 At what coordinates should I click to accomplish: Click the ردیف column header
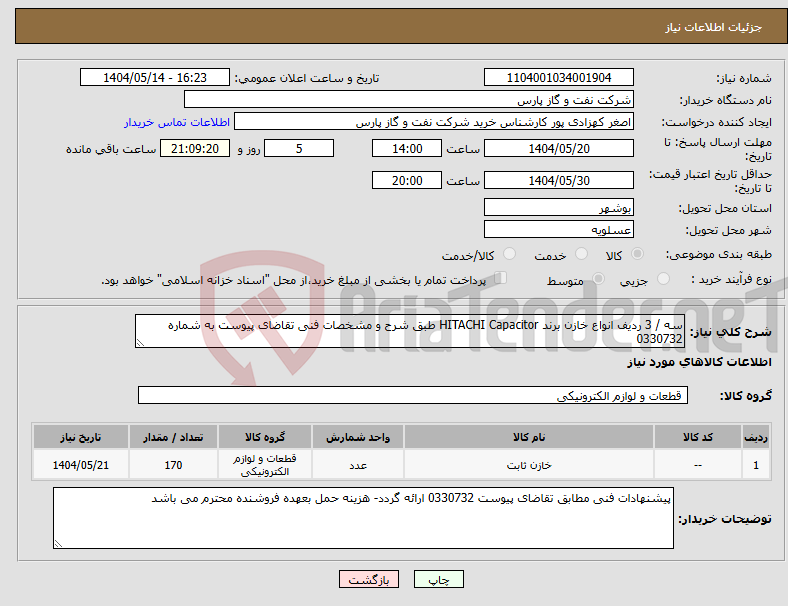coord(755,437)
